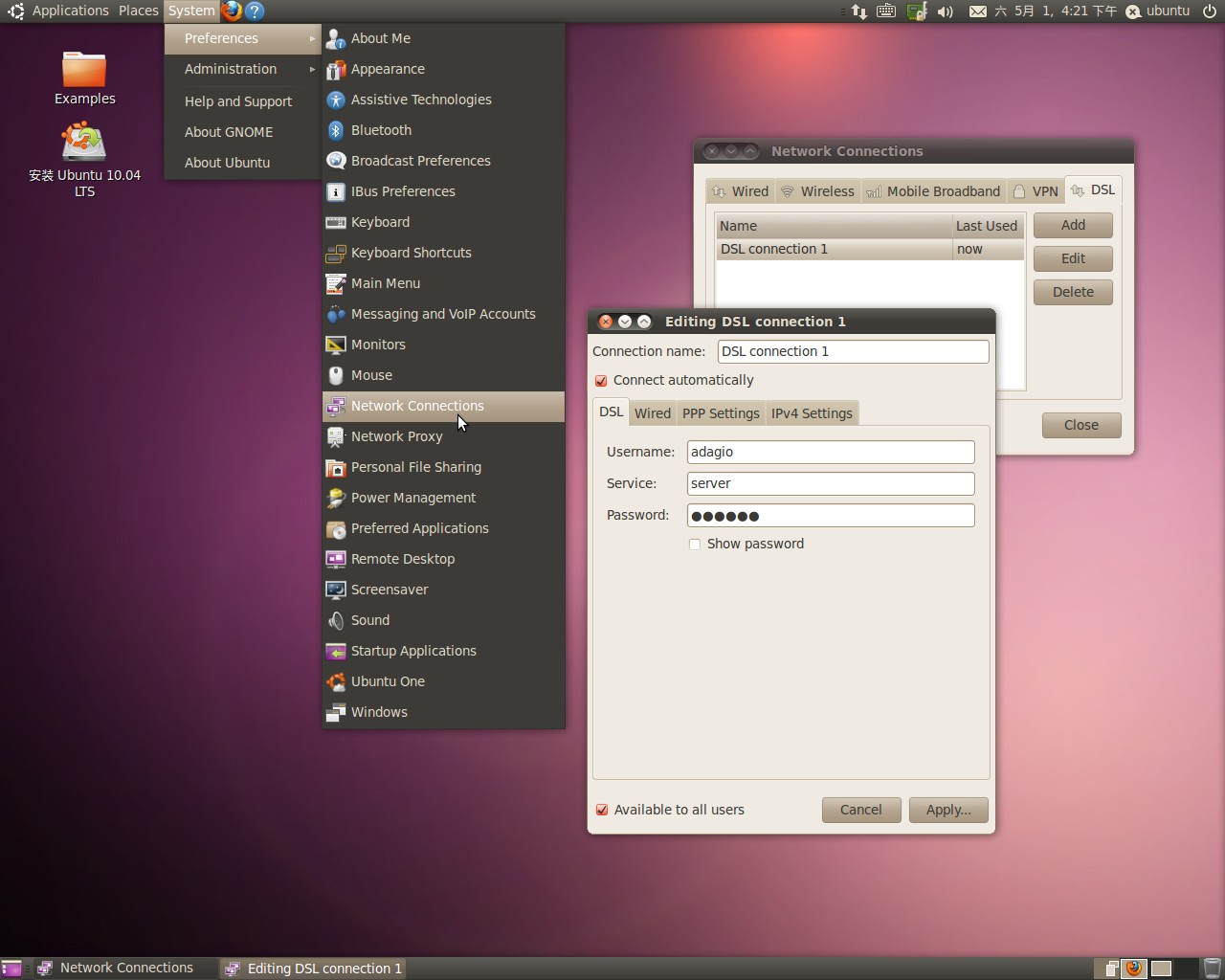The width and height of the screenshot is (1225, 980).
Task: Switch to Mobile Broadband tab
Action: coord(932,191)
